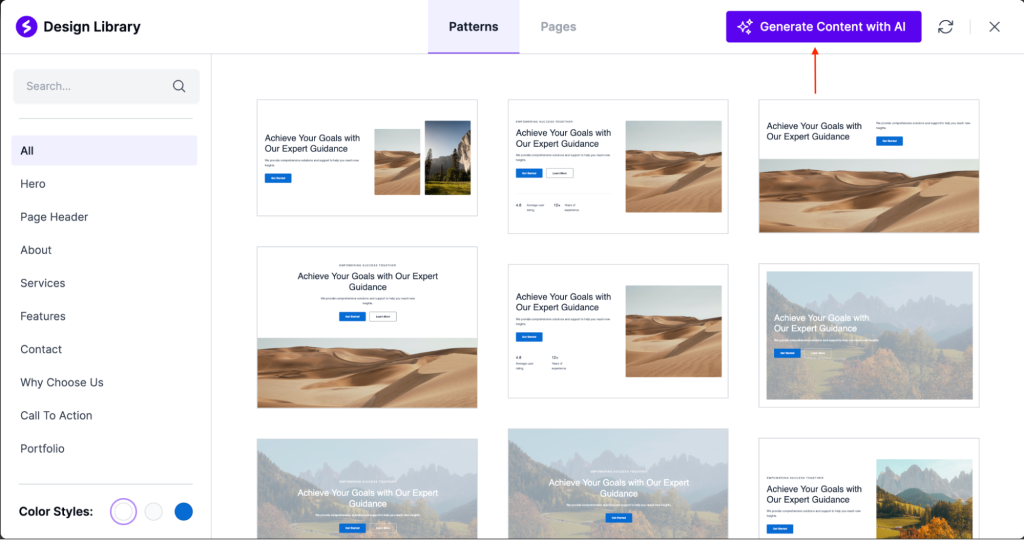1024x540 pixels.
Task: Click the search magnifier icon
Action: (179, 86)
